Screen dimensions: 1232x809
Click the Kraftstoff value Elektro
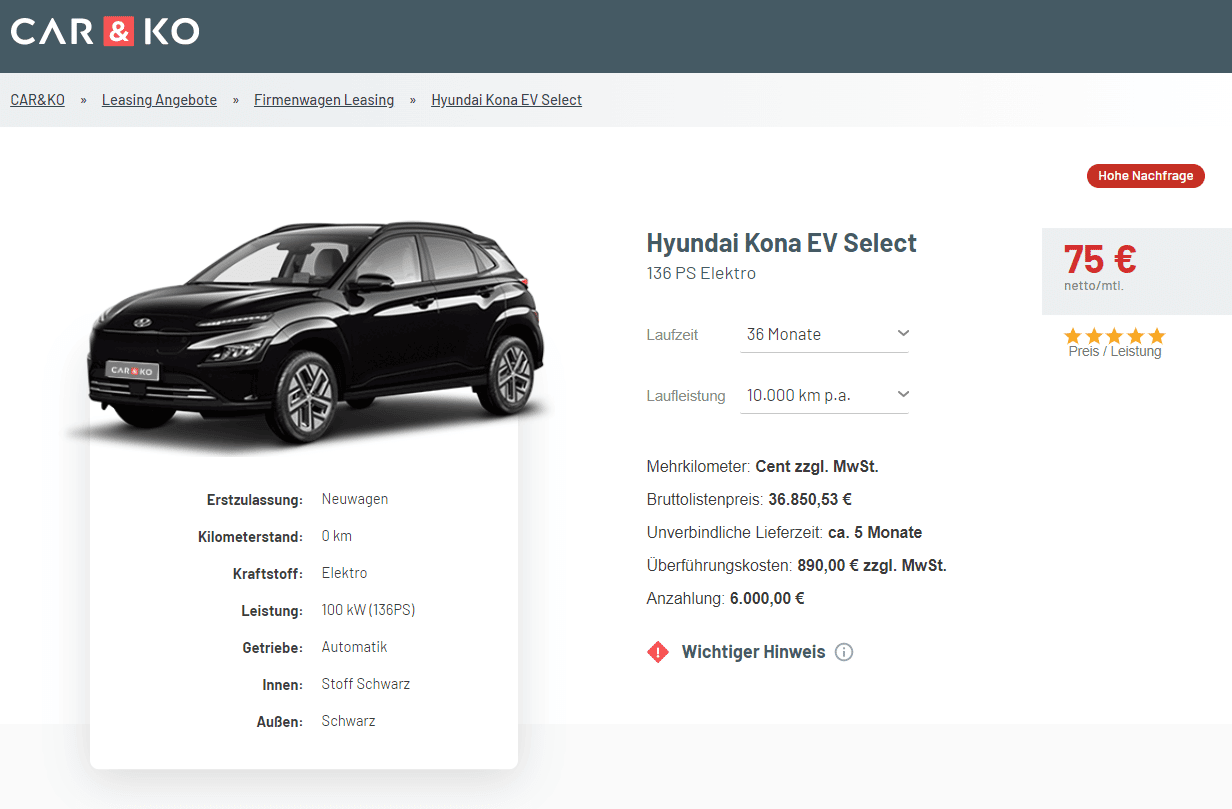pyautogui.click(x=345, y=573)
